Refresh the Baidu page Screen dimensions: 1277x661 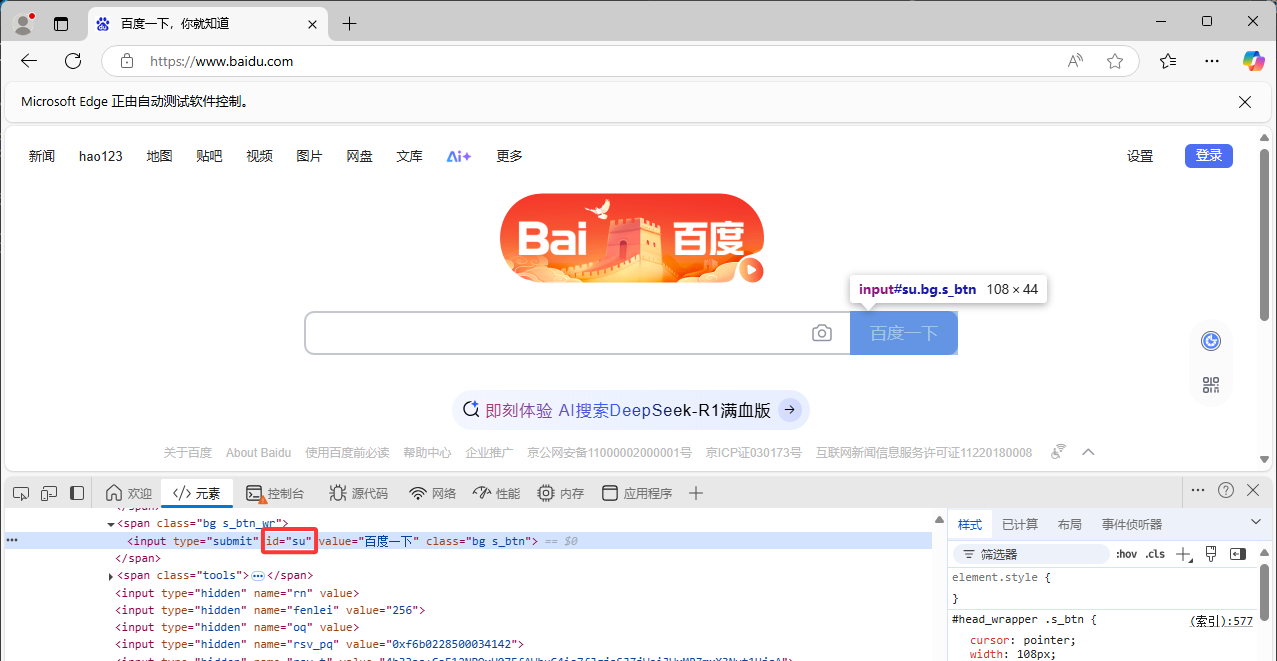click(x=73, y=61)
